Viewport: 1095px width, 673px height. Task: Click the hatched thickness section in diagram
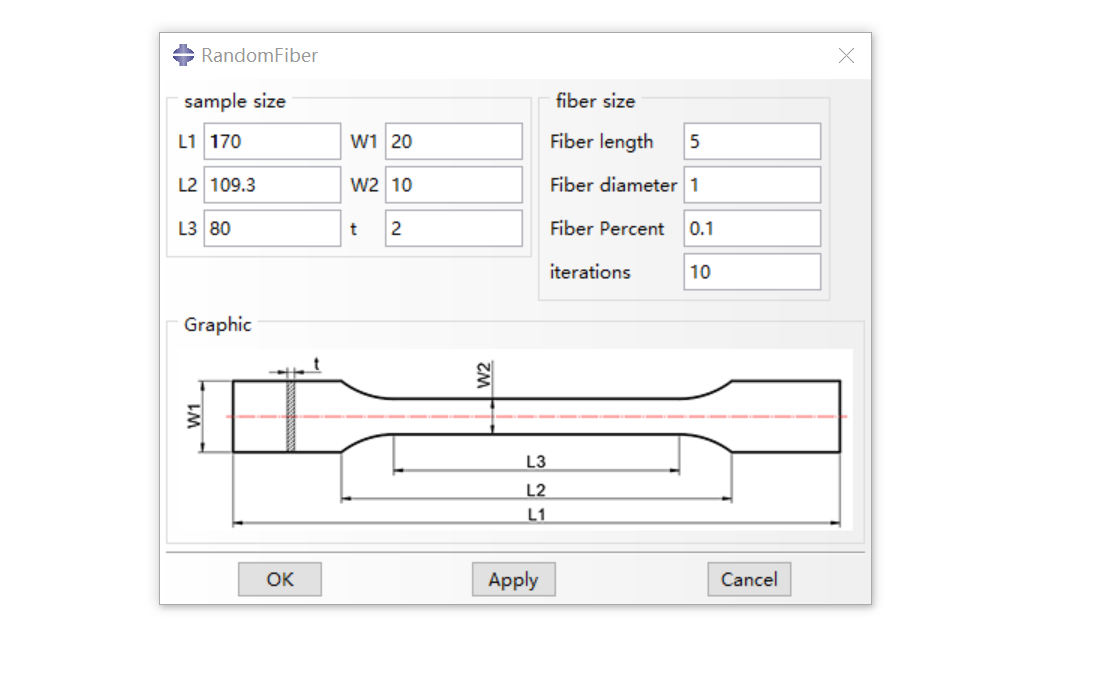[x=292, y=416]
